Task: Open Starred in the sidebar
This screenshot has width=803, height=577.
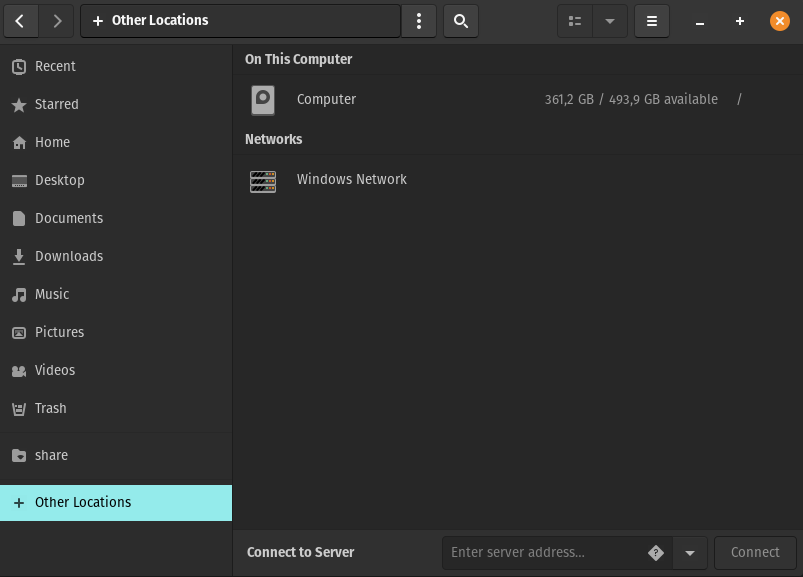Action: coord(57,104)
